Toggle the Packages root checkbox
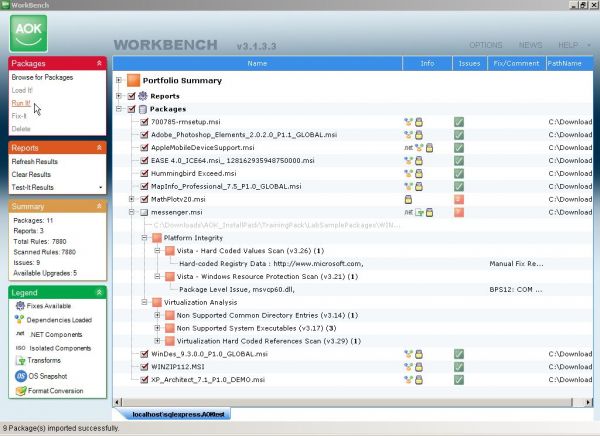600x436 pixels. 131,109
